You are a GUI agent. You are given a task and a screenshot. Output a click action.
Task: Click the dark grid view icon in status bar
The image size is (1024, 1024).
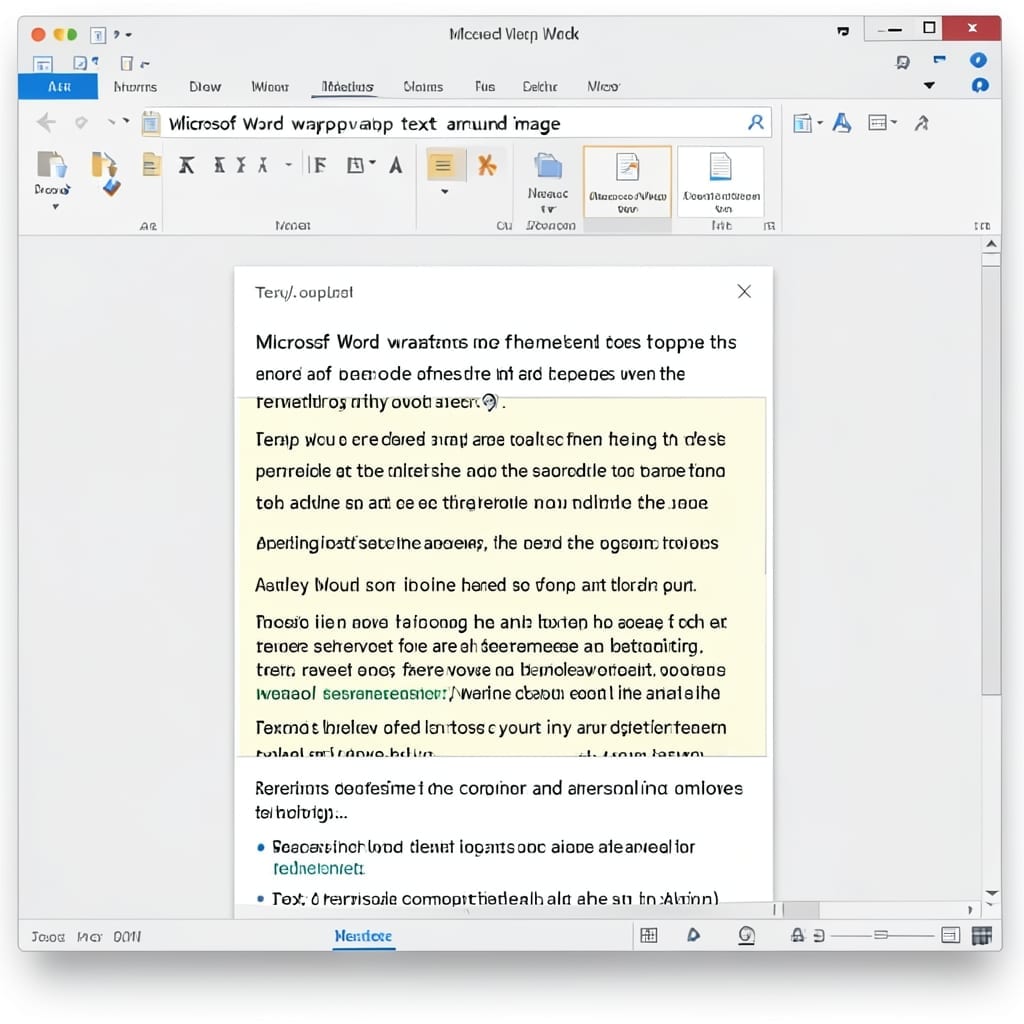(982, 935)
